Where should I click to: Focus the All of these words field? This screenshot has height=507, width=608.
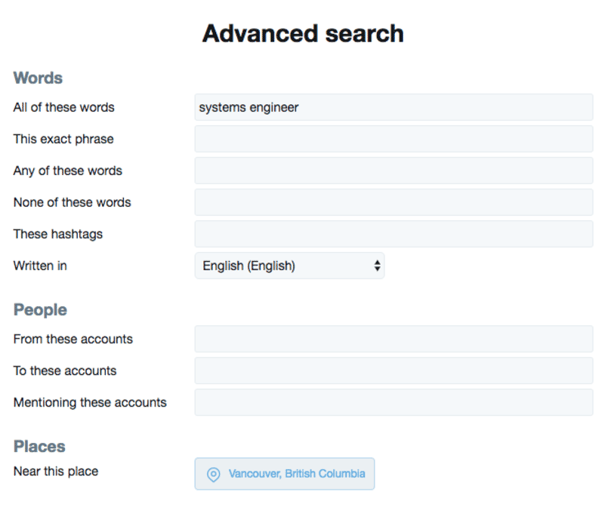coord(394,107)
